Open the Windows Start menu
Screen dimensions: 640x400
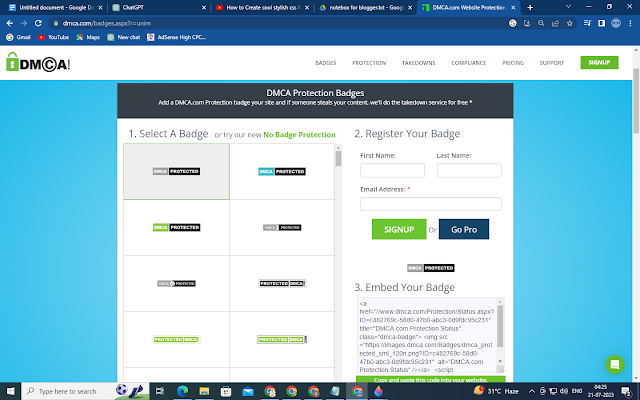[x=10, y=391]
